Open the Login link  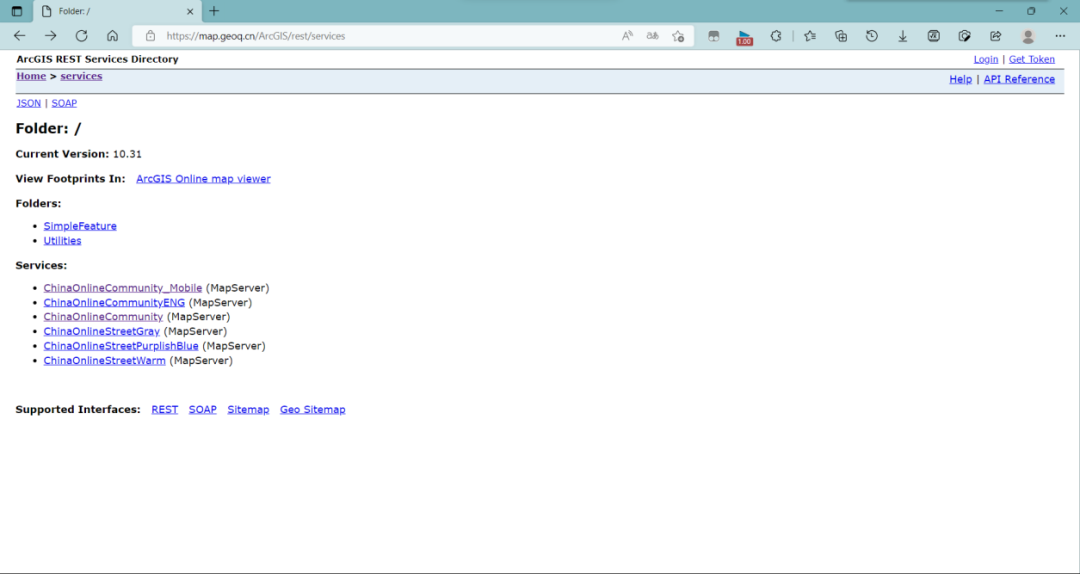(986, 59)
